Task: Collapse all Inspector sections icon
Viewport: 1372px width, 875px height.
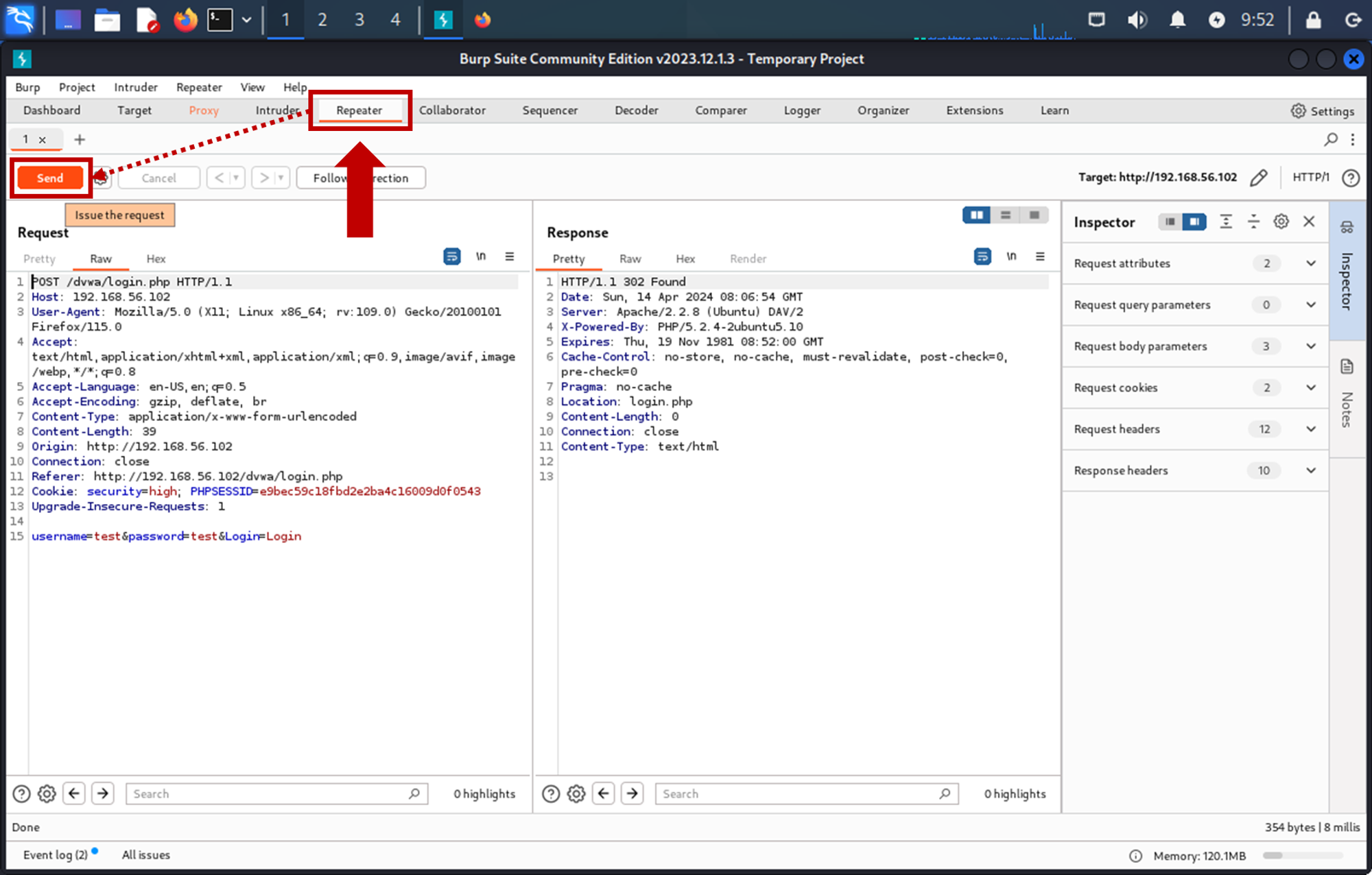Action: (1253, 221)
